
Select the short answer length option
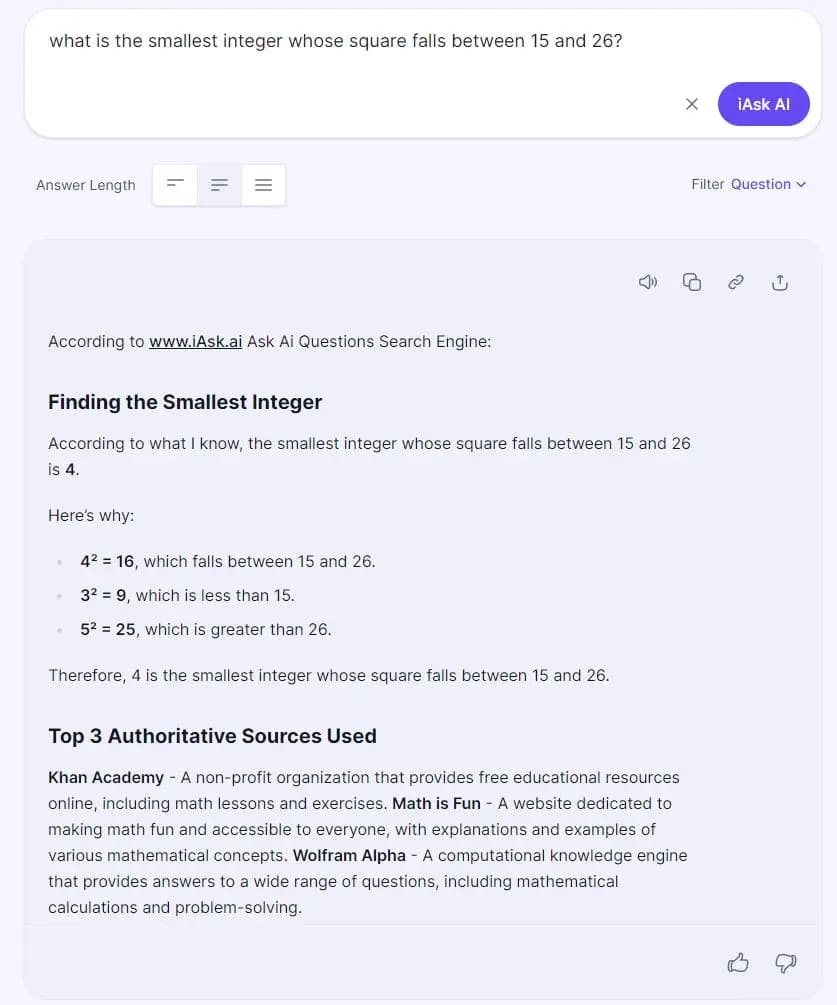pos(176,185)
